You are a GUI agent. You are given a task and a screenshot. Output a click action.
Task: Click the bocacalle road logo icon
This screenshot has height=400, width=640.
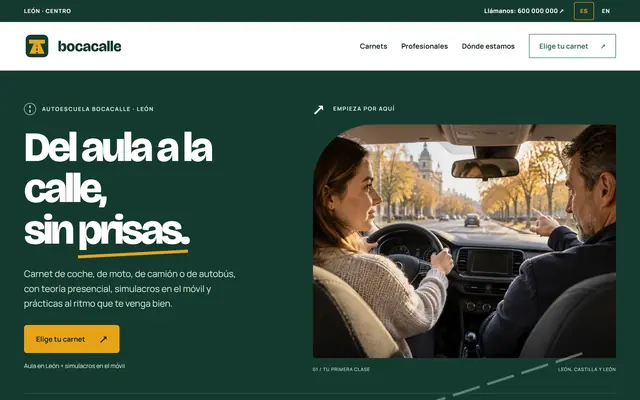pyautogui.click(x=37, y=46)
